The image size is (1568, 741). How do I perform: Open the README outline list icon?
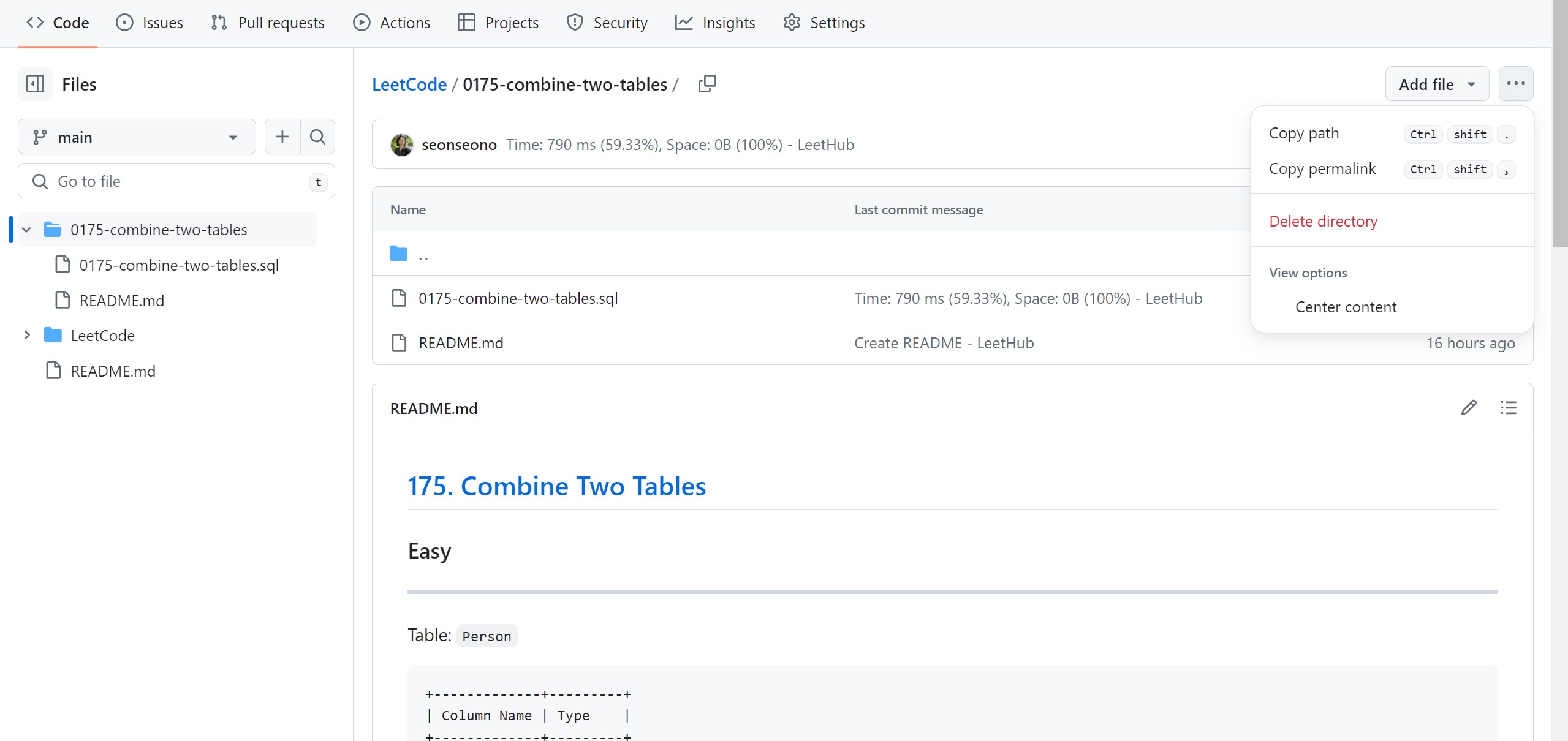pos(1509,408)
